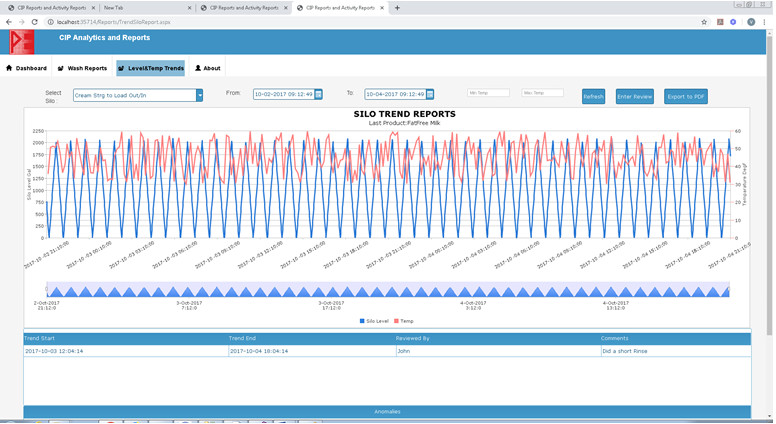Viewport: 776px width, 424px height.
Task: Open the From date calendar picker
Action: 319,95
